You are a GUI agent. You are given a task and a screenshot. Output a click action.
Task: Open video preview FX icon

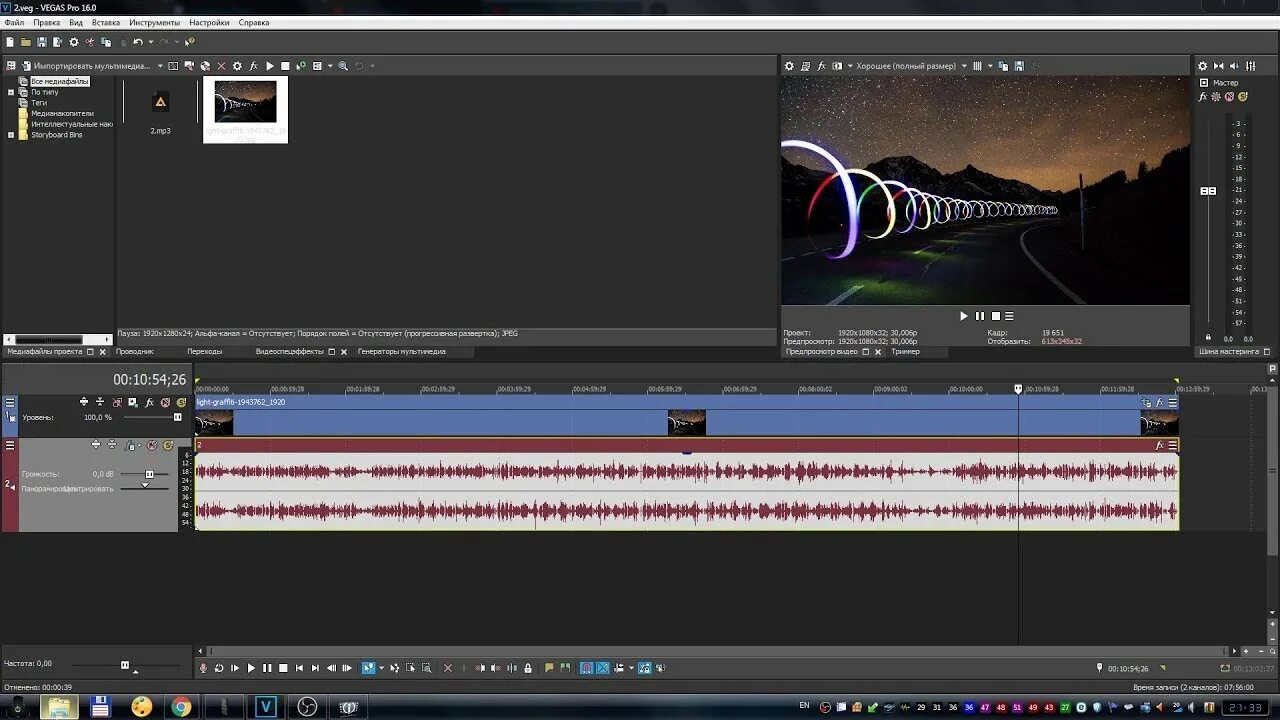click(821, 66)
